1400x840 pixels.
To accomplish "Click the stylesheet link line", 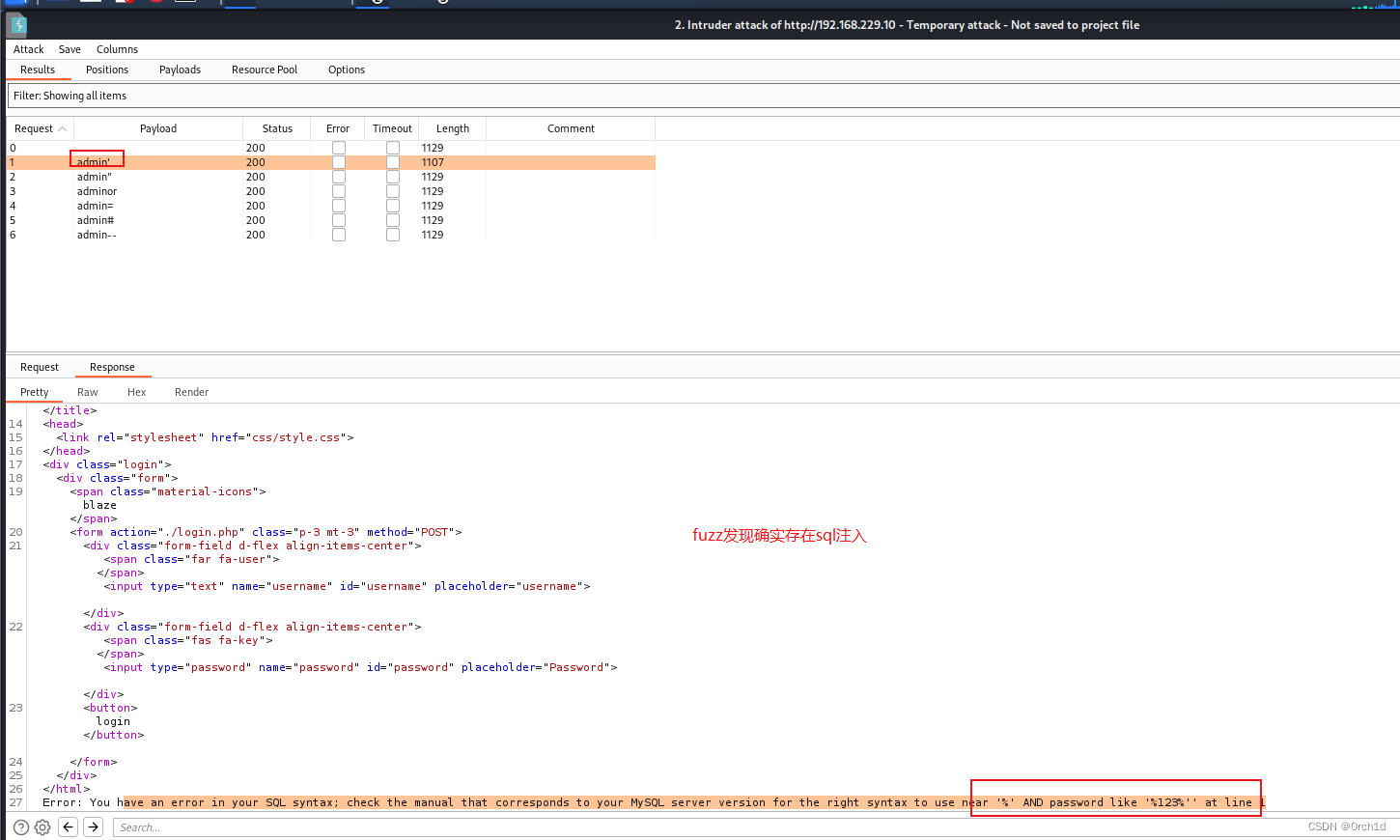I will [x=205, y=437].
